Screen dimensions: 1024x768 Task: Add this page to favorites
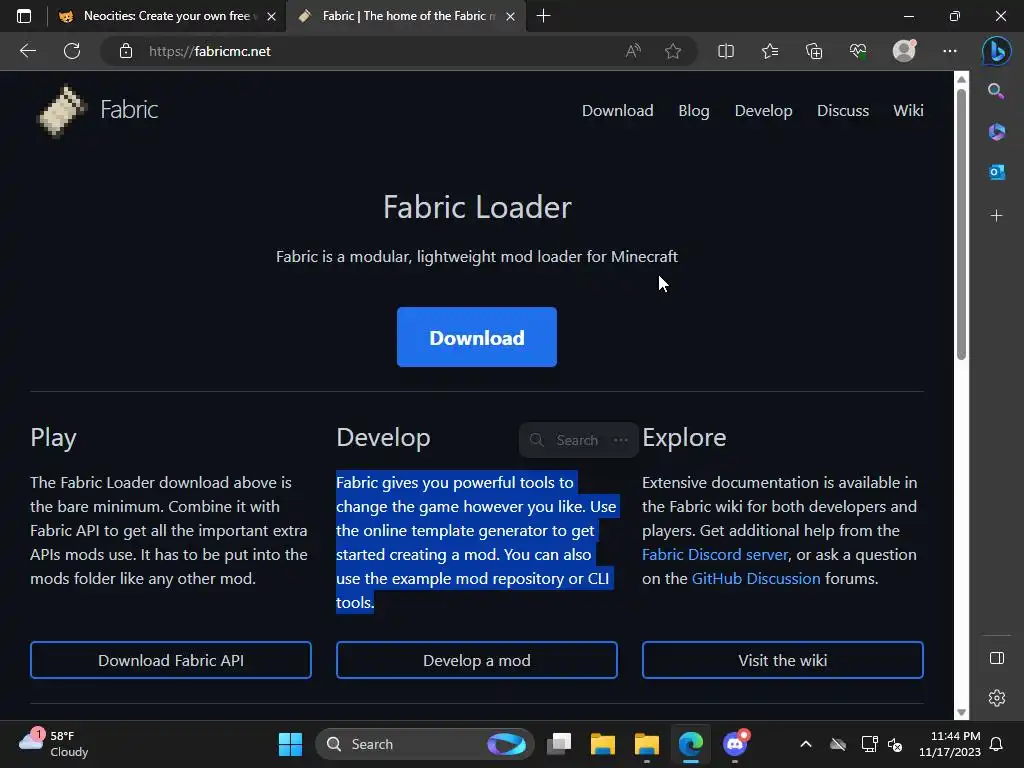click(x=673, y=51)
